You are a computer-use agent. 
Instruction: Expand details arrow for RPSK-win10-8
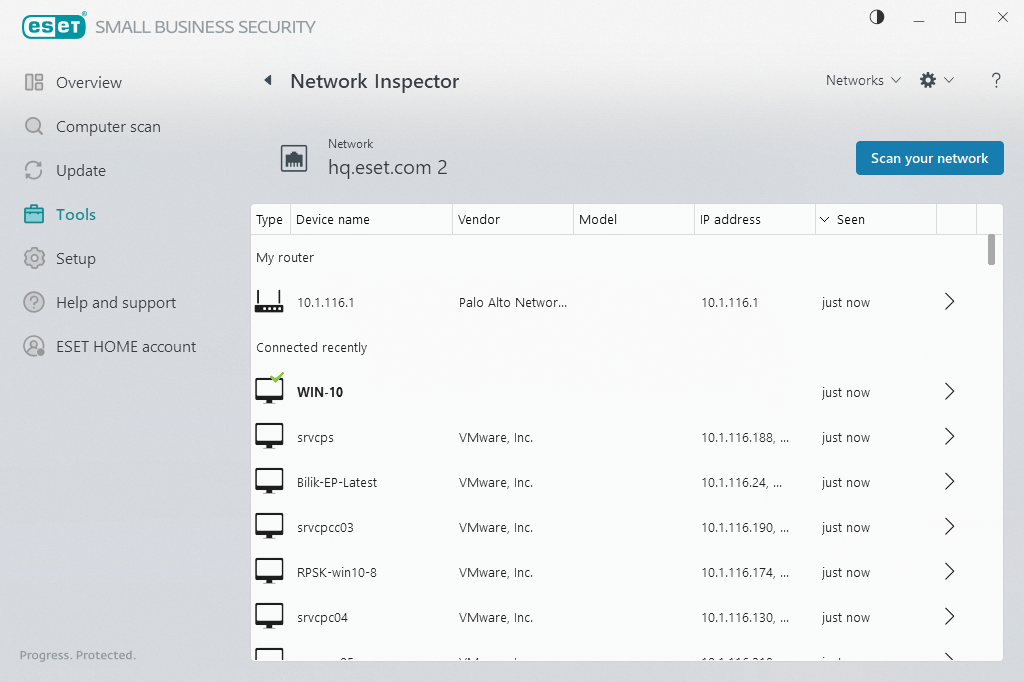(x=950, y=572)
